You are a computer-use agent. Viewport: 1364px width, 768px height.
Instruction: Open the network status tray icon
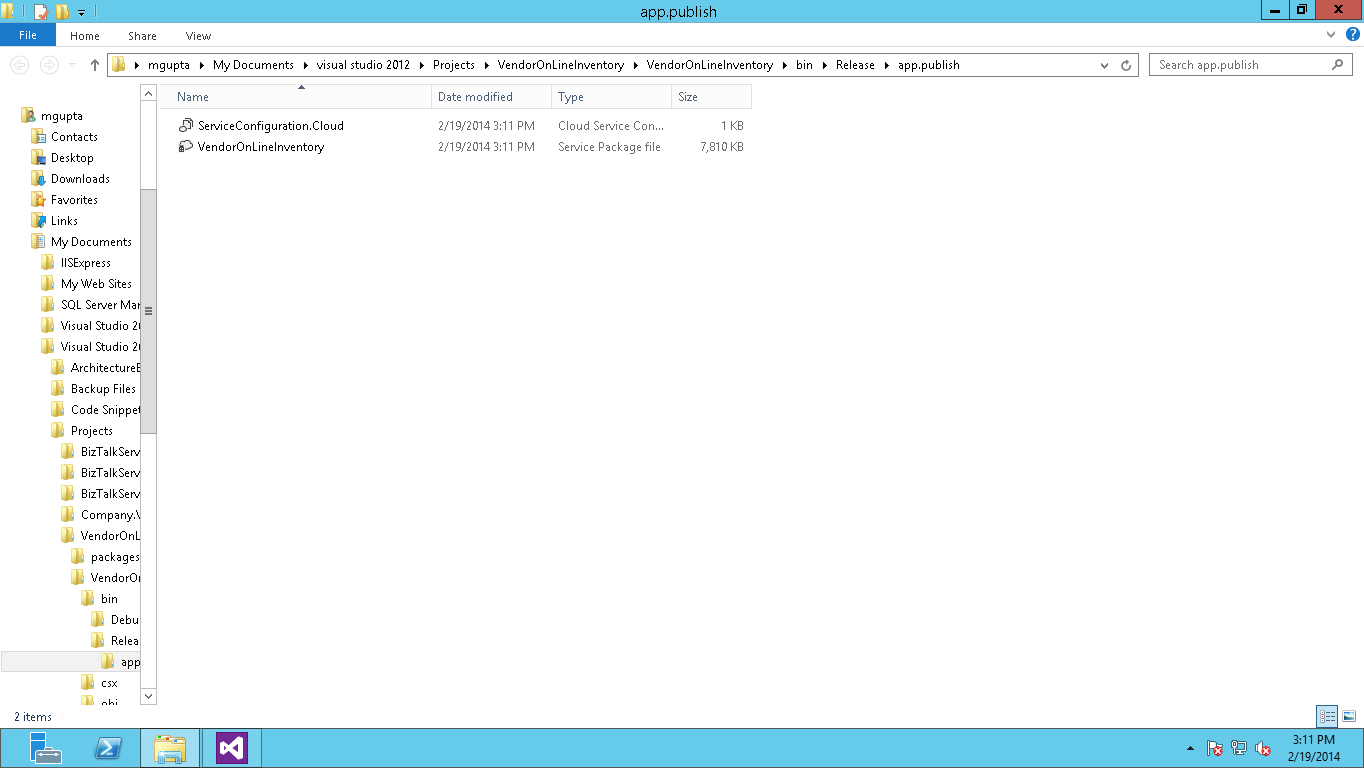[1239, 748]
